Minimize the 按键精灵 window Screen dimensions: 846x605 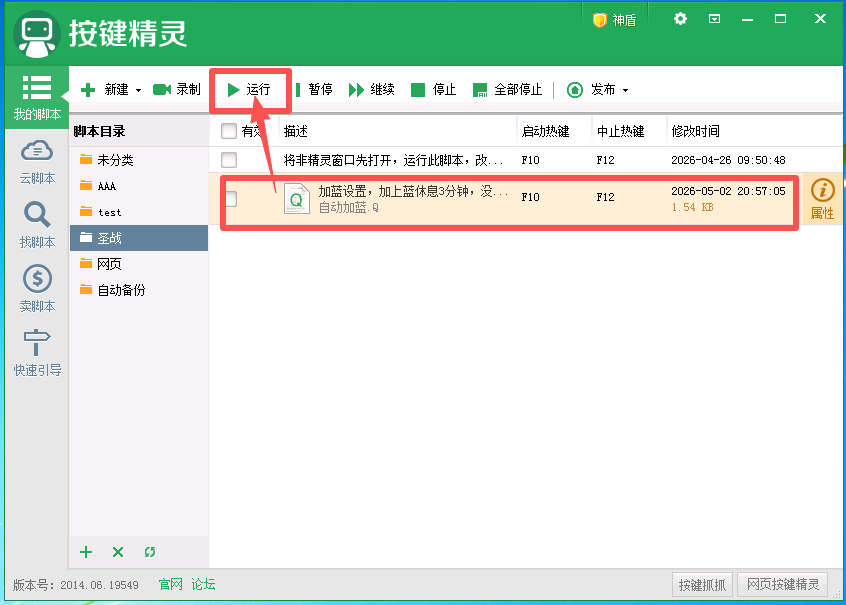tap(747, 19)
